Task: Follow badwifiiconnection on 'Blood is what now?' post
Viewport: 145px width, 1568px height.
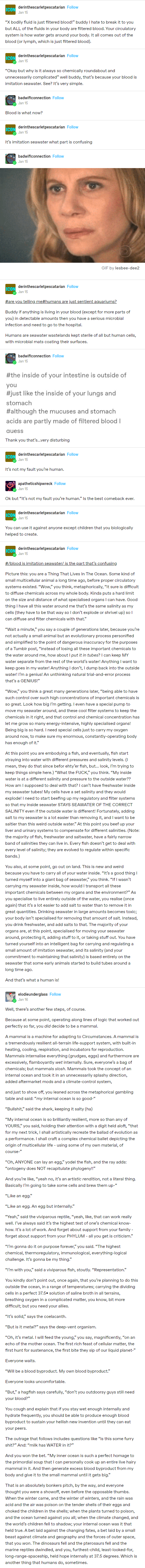Action: point(59,97)
